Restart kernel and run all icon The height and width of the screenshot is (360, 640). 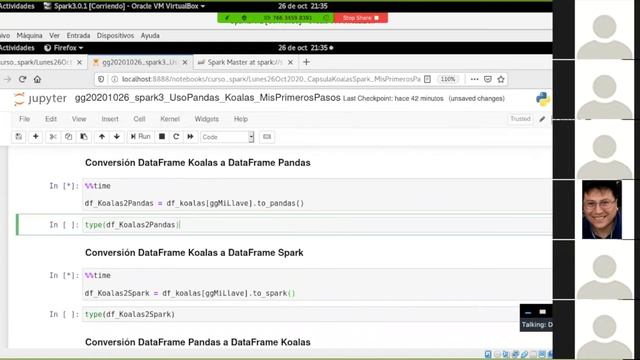190,137
